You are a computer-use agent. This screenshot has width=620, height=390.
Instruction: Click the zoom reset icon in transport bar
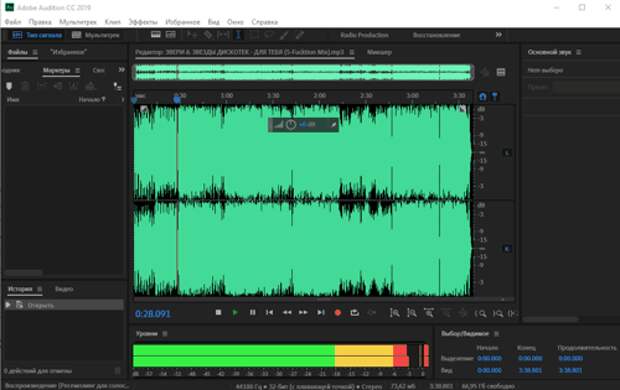(x=429, y=313)
